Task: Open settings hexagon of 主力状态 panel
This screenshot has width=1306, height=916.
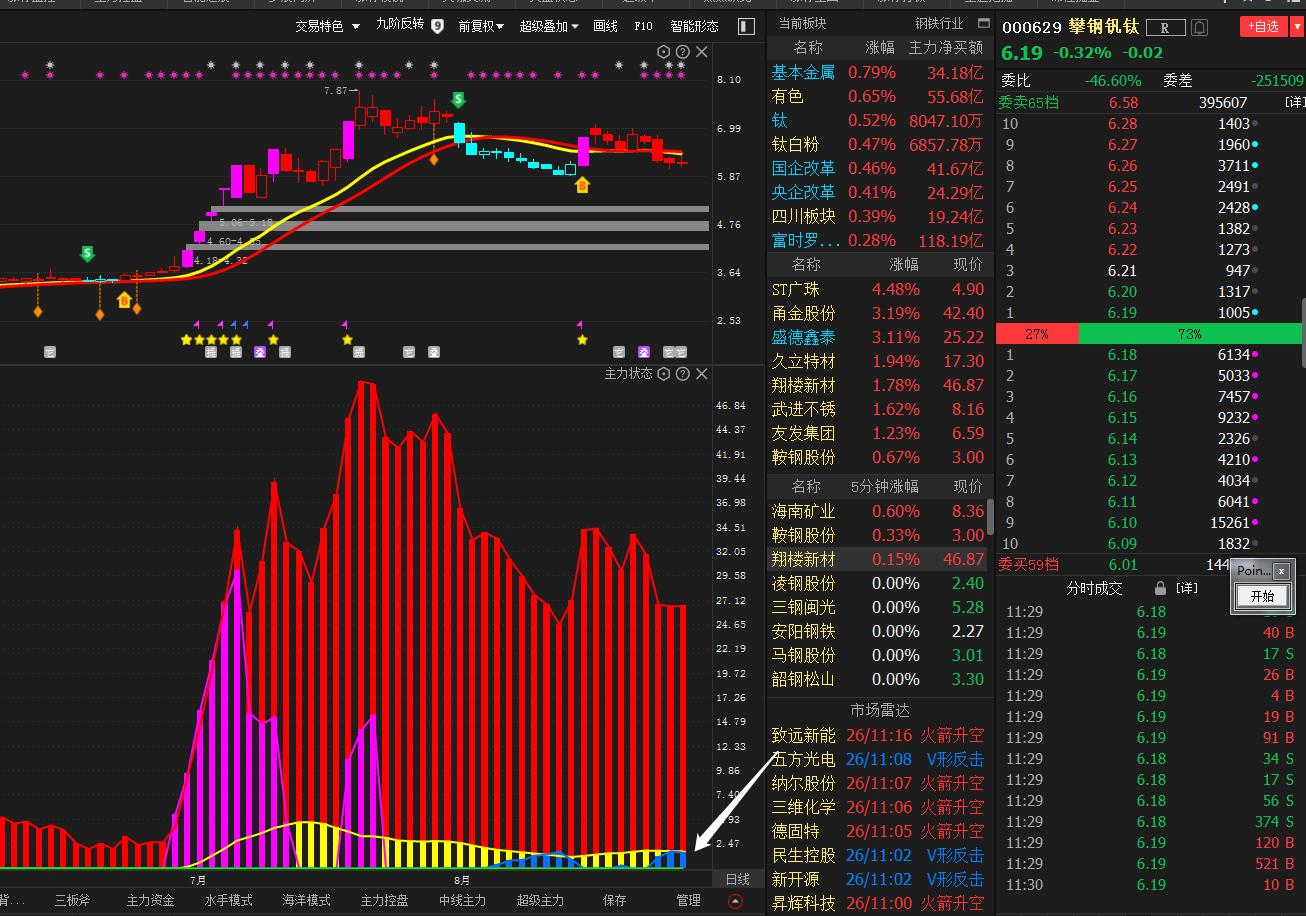Action: click(664, 374)
